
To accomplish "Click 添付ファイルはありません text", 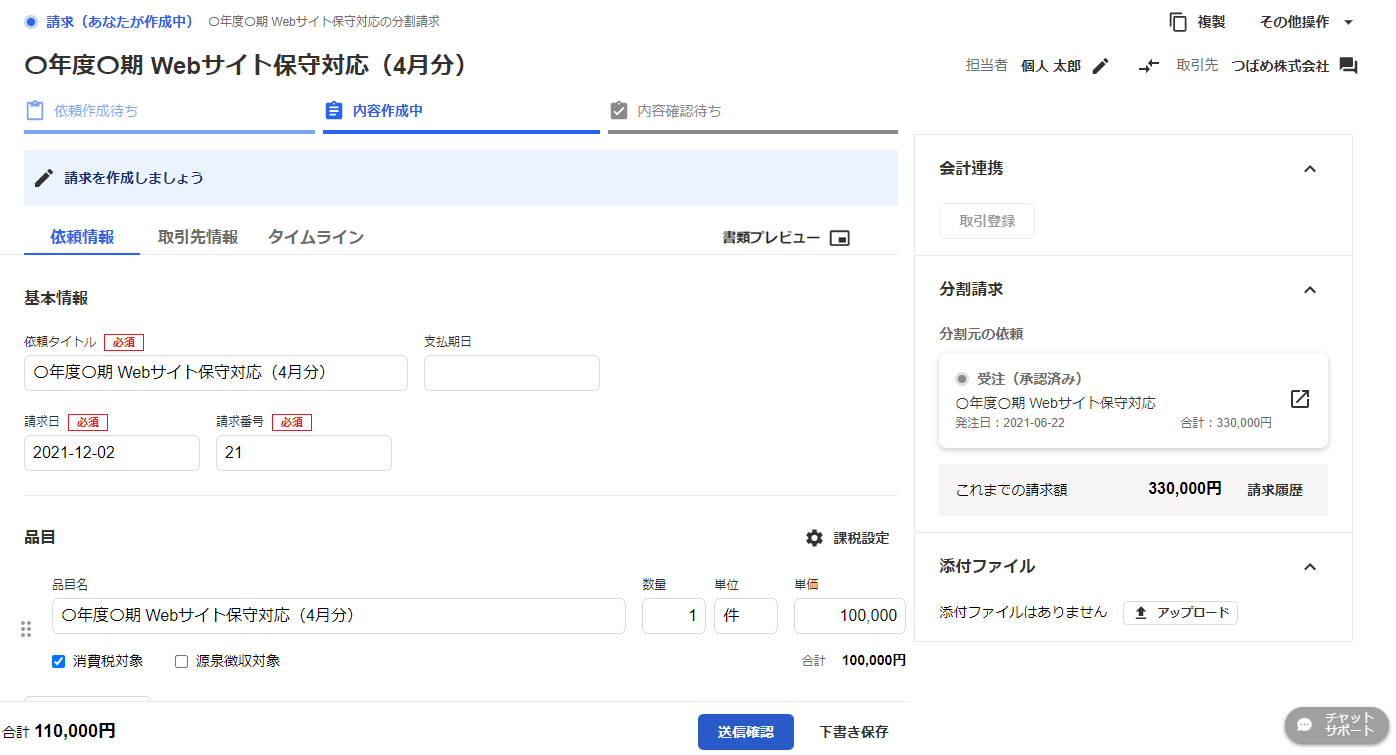I will [x=1024, y=612].
